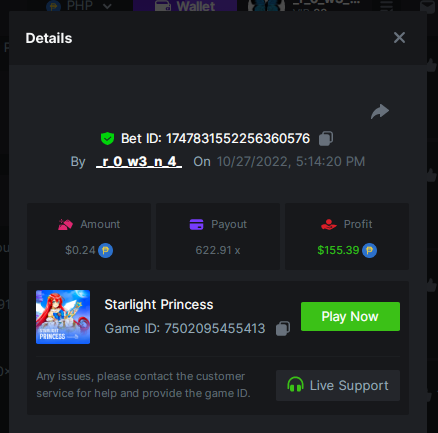Click the green verified shield icon
Viewport: 438px width, 433px height.
pyautogui.click(x=107, y=138)
